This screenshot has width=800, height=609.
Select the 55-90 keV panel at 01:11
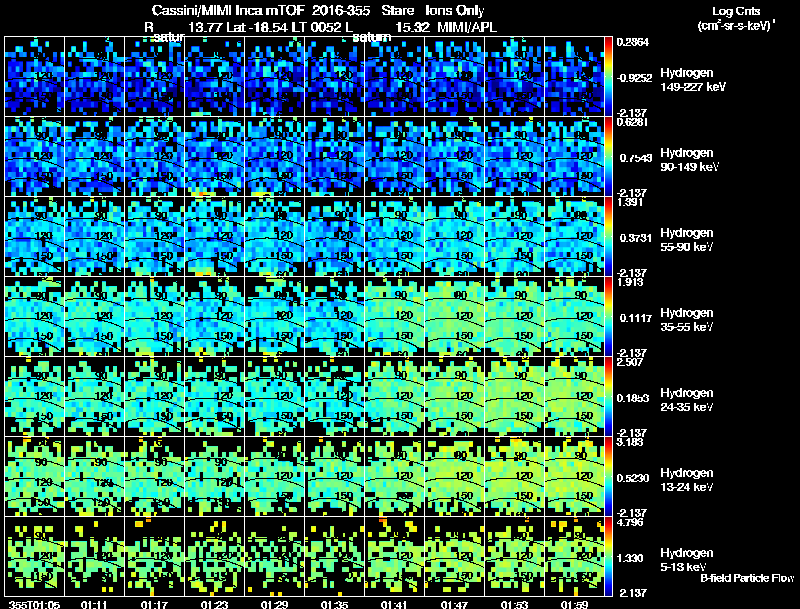point(94,237)
